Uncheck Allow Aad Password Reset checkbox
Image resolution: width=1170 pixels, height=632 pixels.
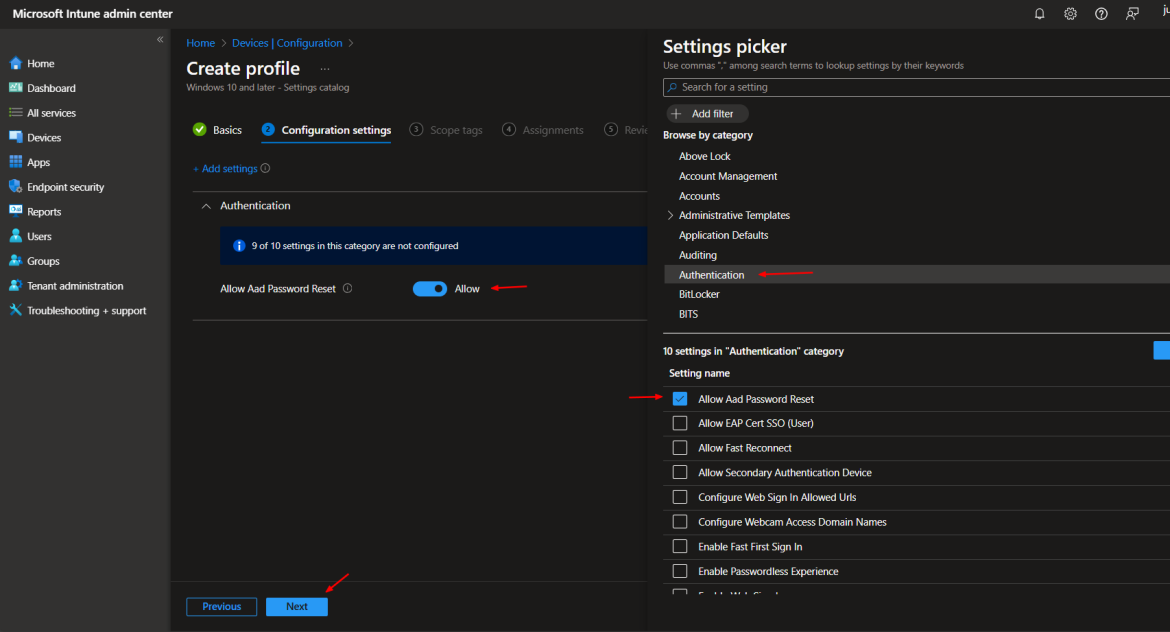click(x=680, y=399)
